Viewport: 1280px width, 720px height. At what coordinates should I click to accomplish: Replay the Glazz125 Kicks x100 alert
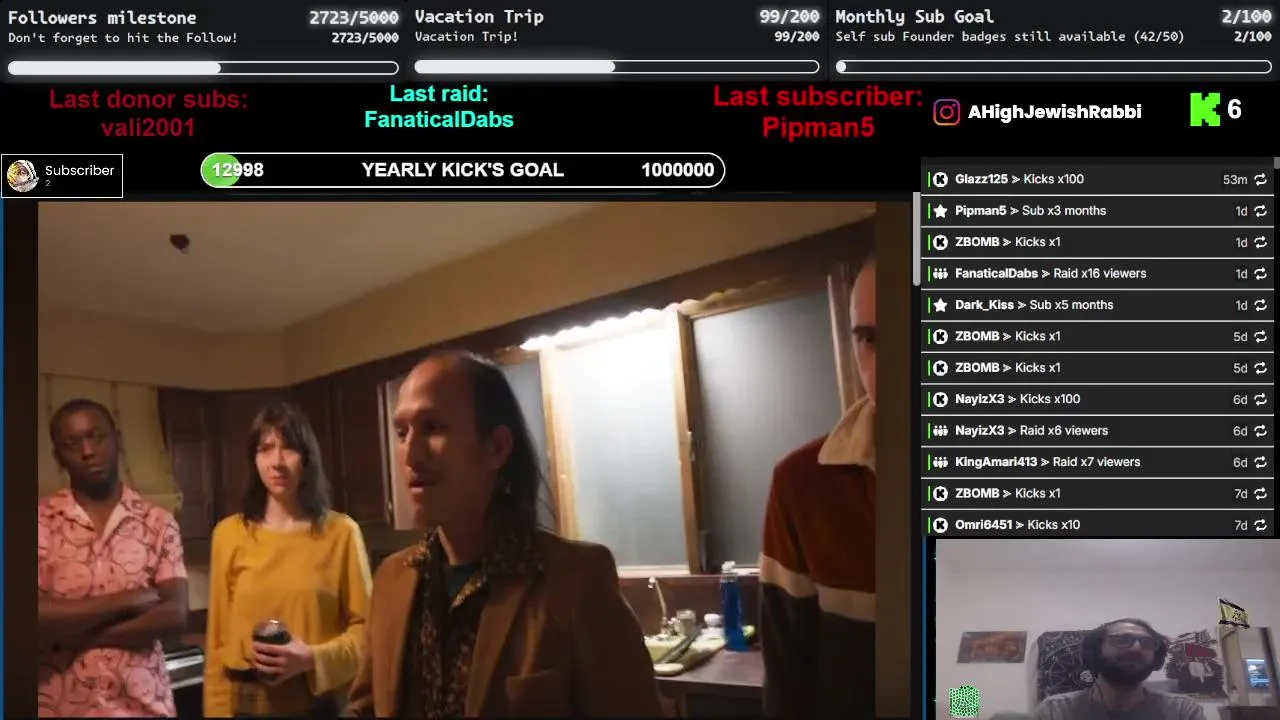tap(1260, 180)
